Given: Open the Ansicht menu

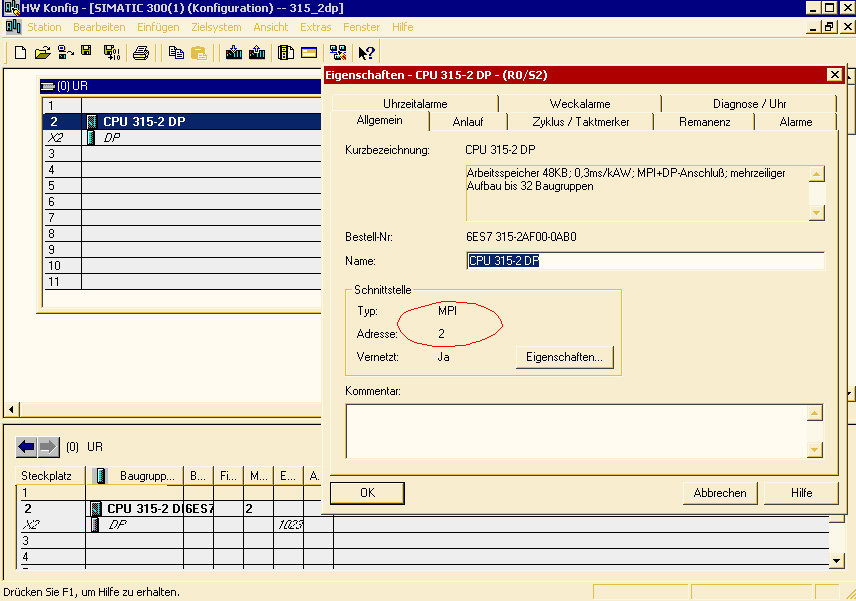Looking at the screenshot, I should pyautogui.click(x=270, y=27).
